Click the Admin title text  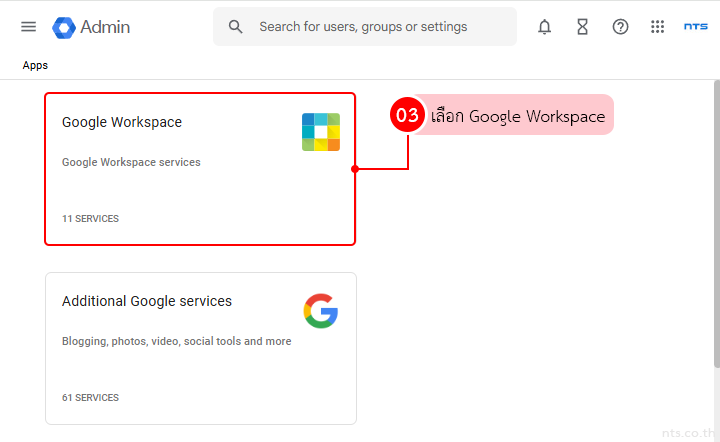tap(105, 27)
